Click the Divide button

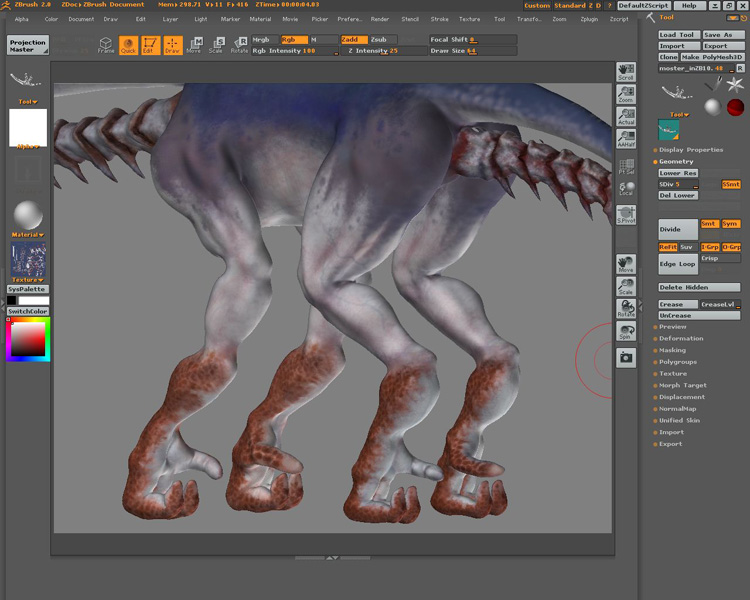tap(678, 230)
